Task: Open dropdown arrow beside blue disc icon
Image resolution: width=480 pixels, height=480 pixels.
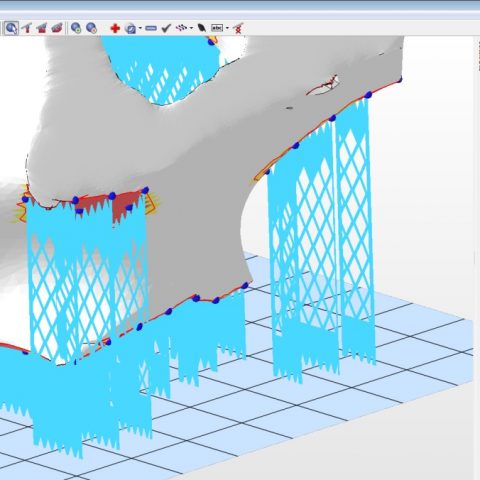Action: click(x=140, y=28)
